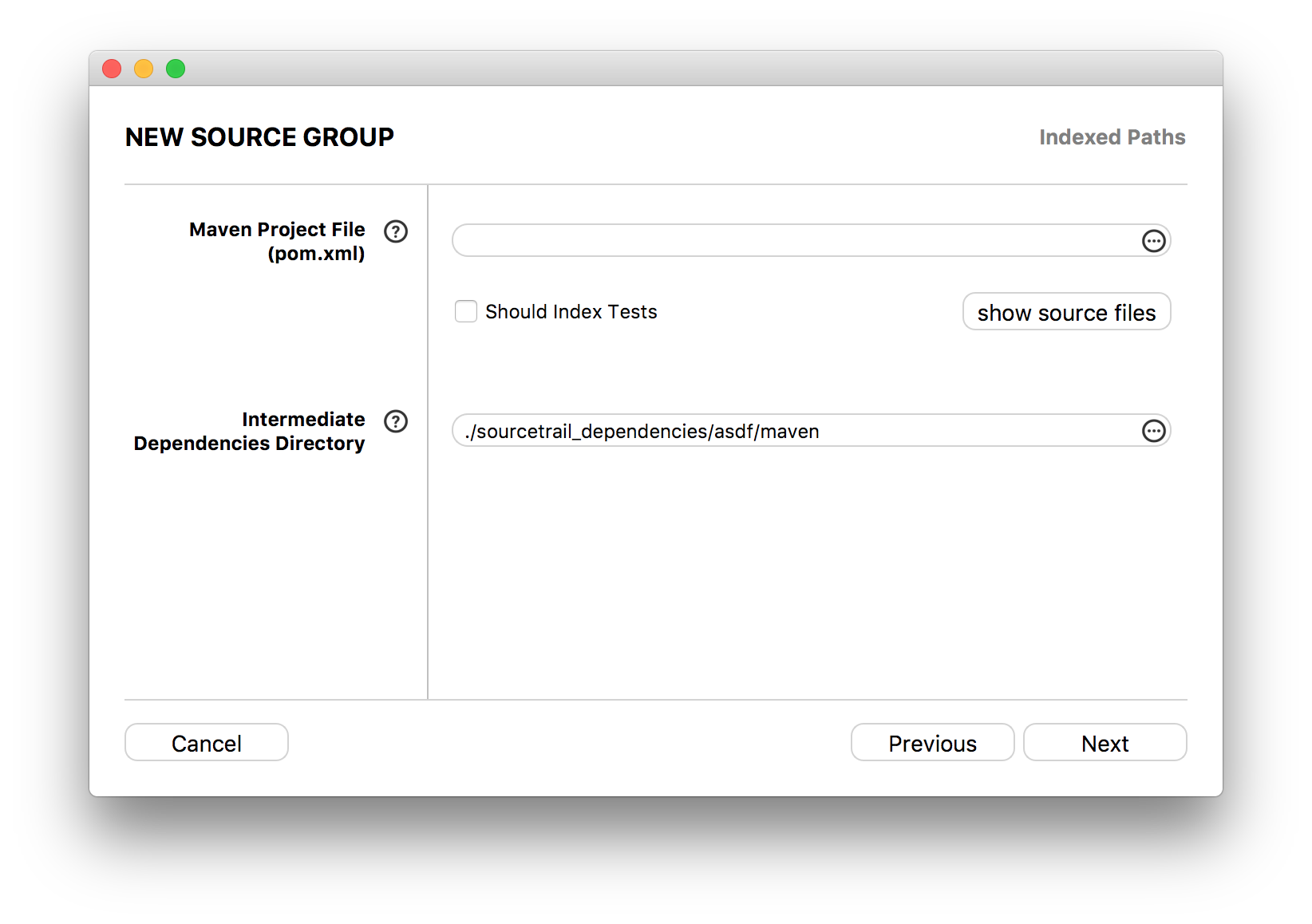Cancel the new source group dialog

click(x=207, y=743)
